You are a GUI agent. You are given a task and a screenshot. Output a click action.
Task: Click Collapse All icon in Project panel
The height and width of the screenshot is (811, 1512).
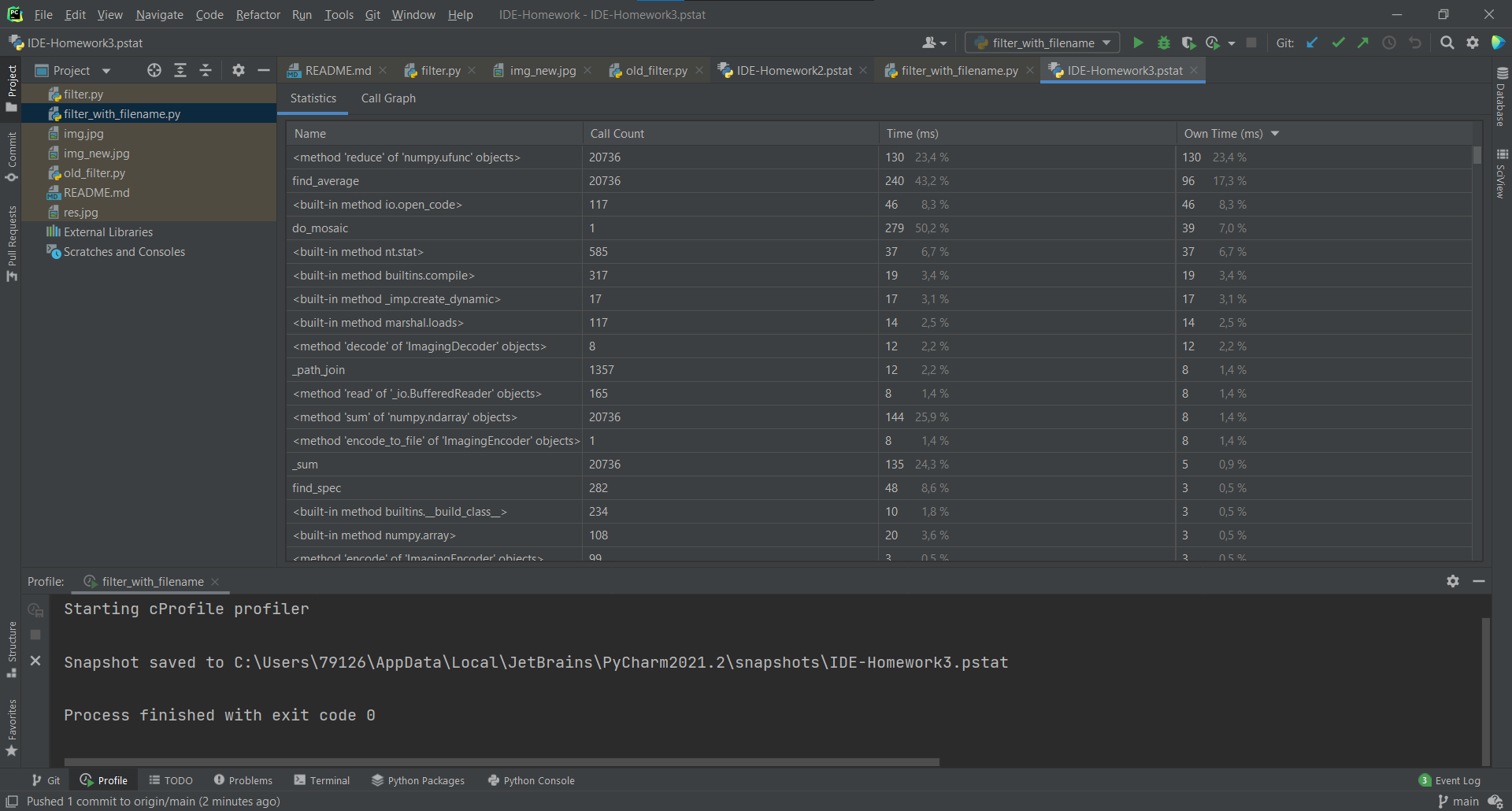click(x=206, y=71)
